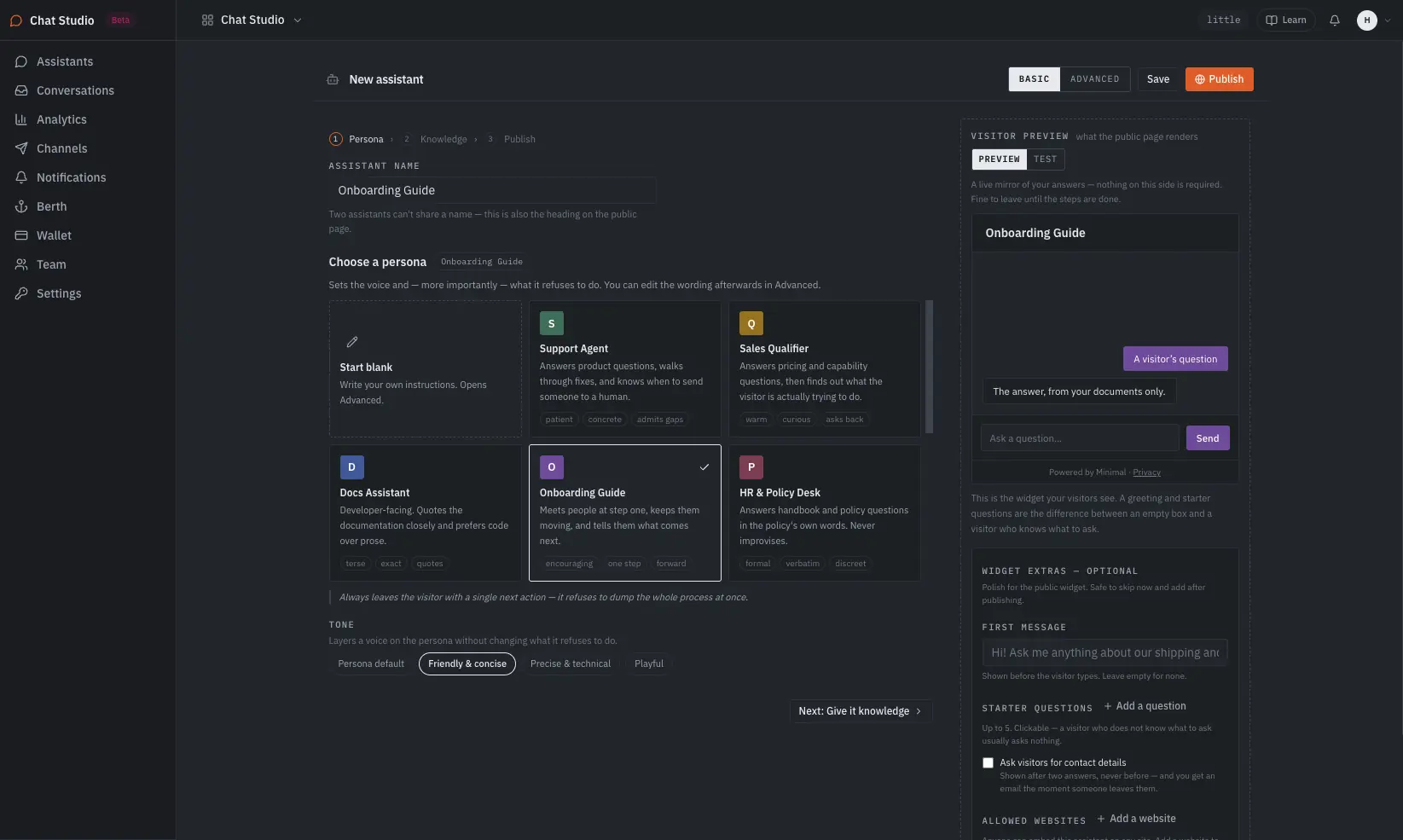This screenshot has height=840, width=1403.
Task: Open the Wallet card icon
Action: (x=21, y=235)
